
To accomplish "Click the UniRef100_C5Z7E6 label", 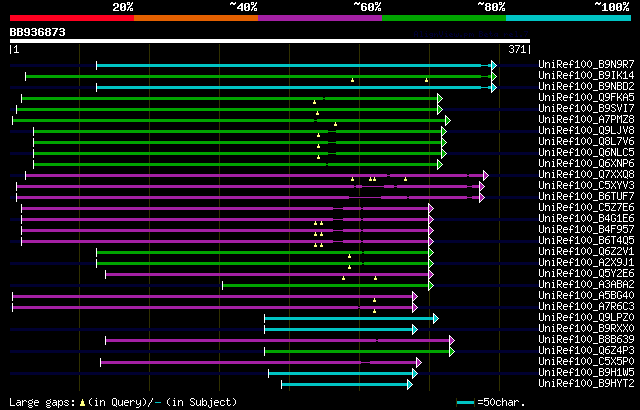I will pos(586,208).
